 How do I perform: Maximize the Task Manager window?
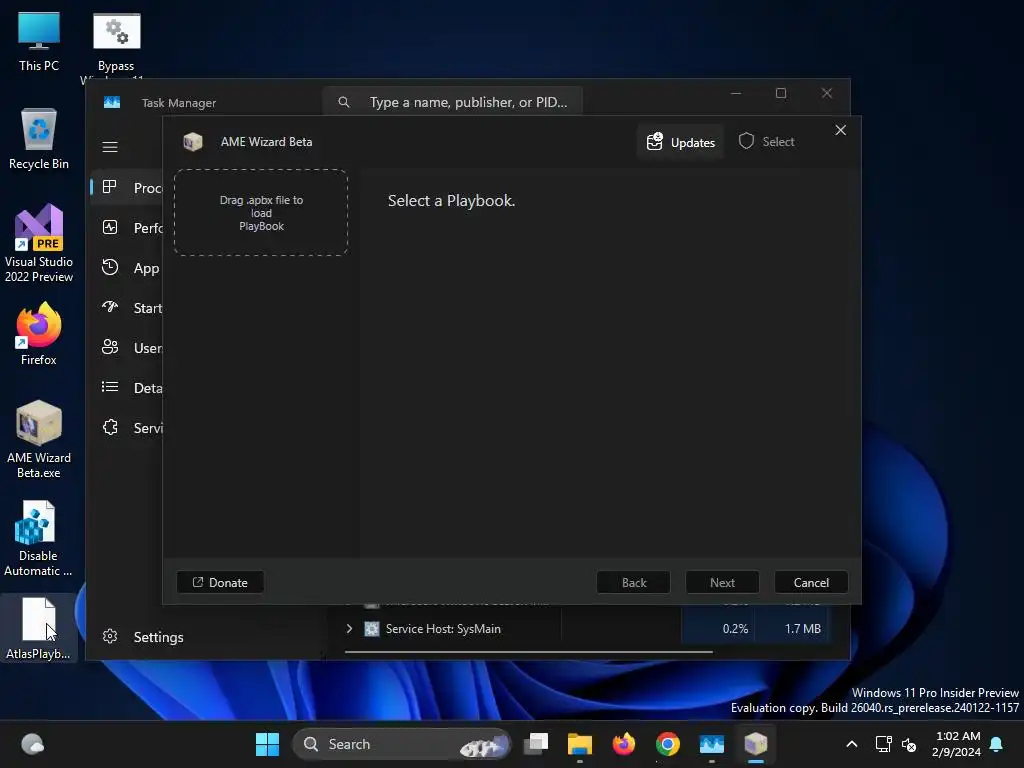(x=780, y=93)
